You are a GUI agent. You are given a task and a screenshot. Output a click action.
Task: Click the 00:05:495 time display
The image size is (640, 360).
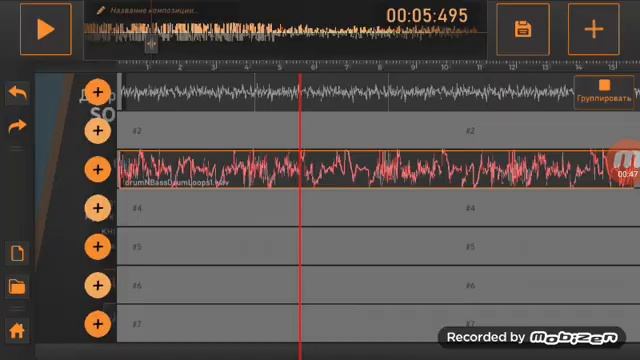427,16
